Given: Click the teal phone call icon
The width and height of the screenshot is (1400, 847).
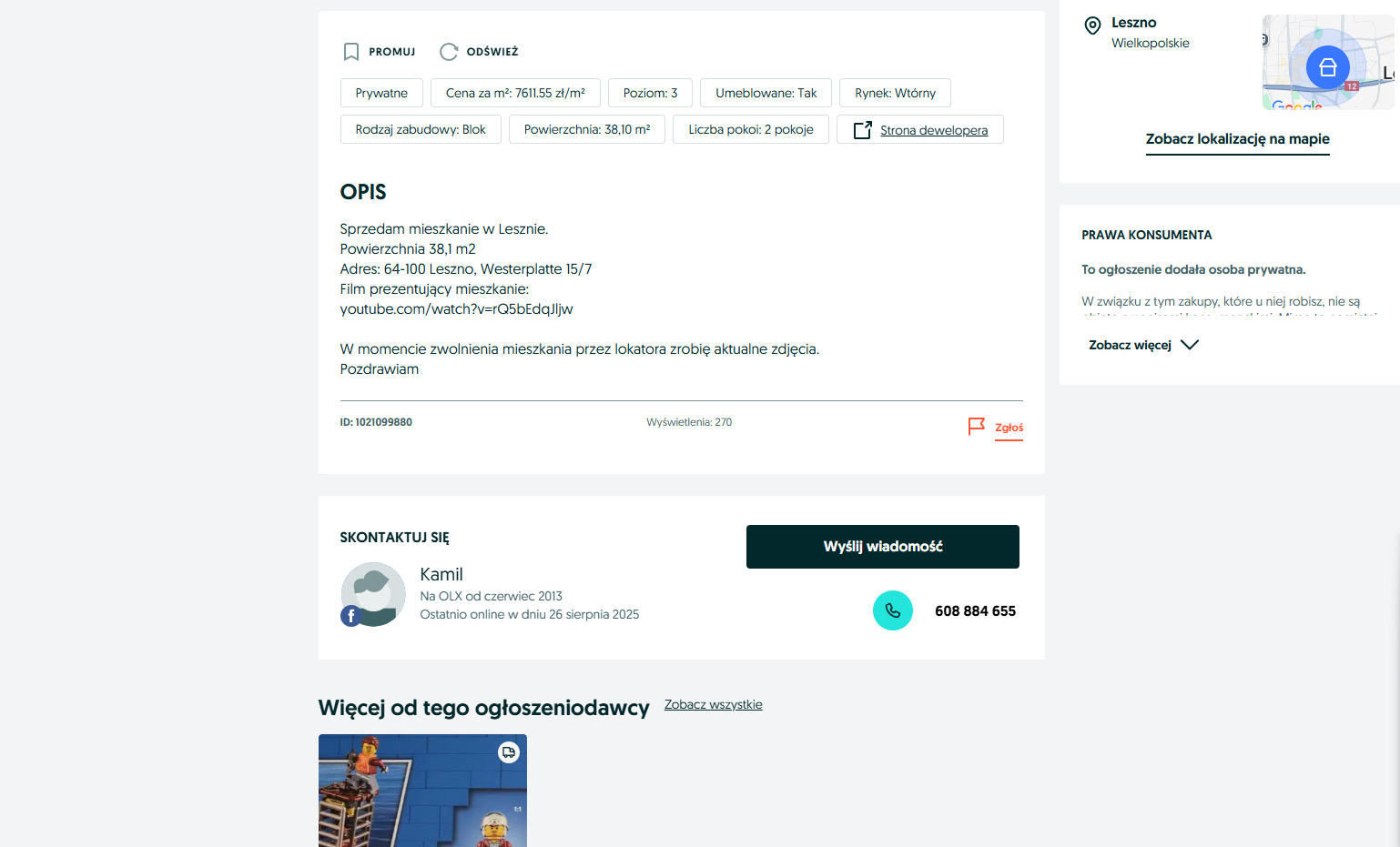Looking at the screenshot, I should click(892, 610).
